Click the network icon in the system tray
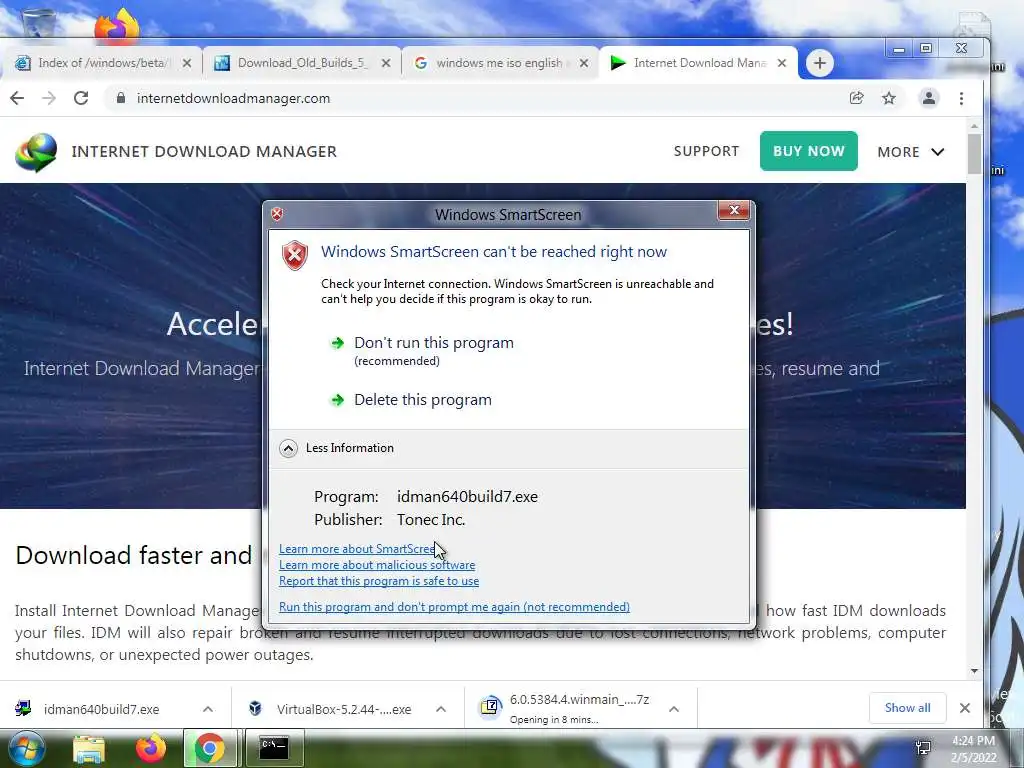The image size is (1024, 768). click(923, 748)
